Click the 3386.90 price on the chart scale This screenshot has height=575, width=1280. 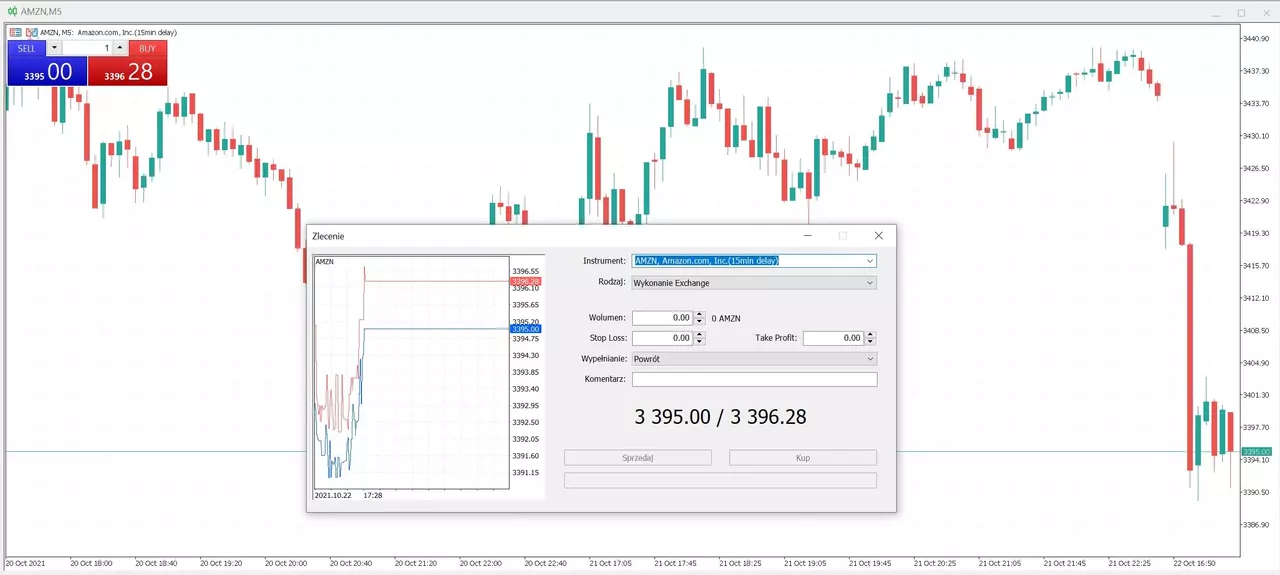(1255, 525)
